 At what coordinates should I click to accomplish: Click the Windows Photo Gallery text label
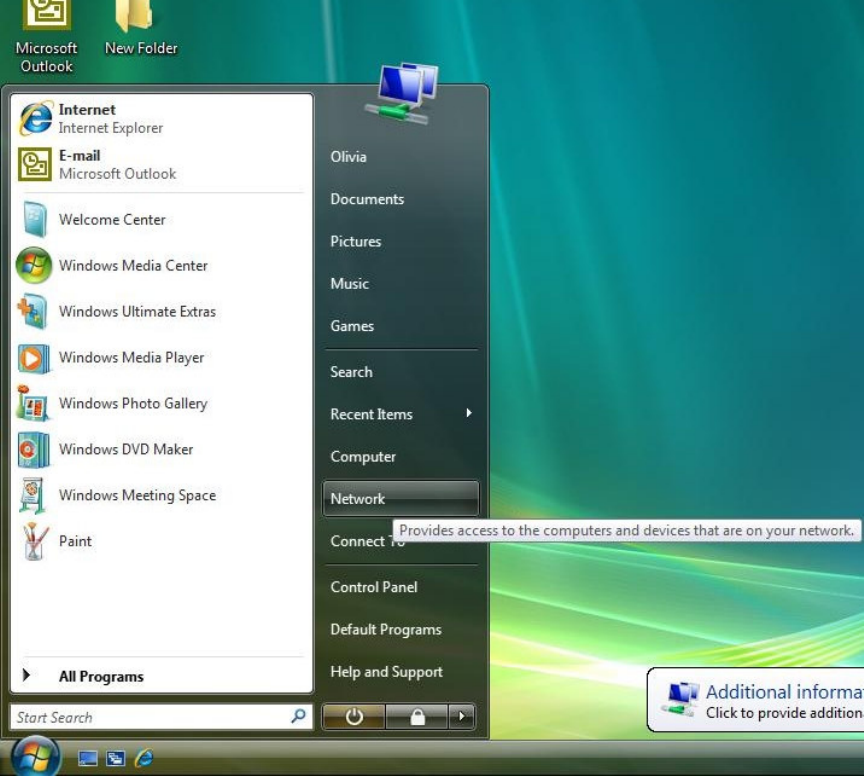point(133,403)
